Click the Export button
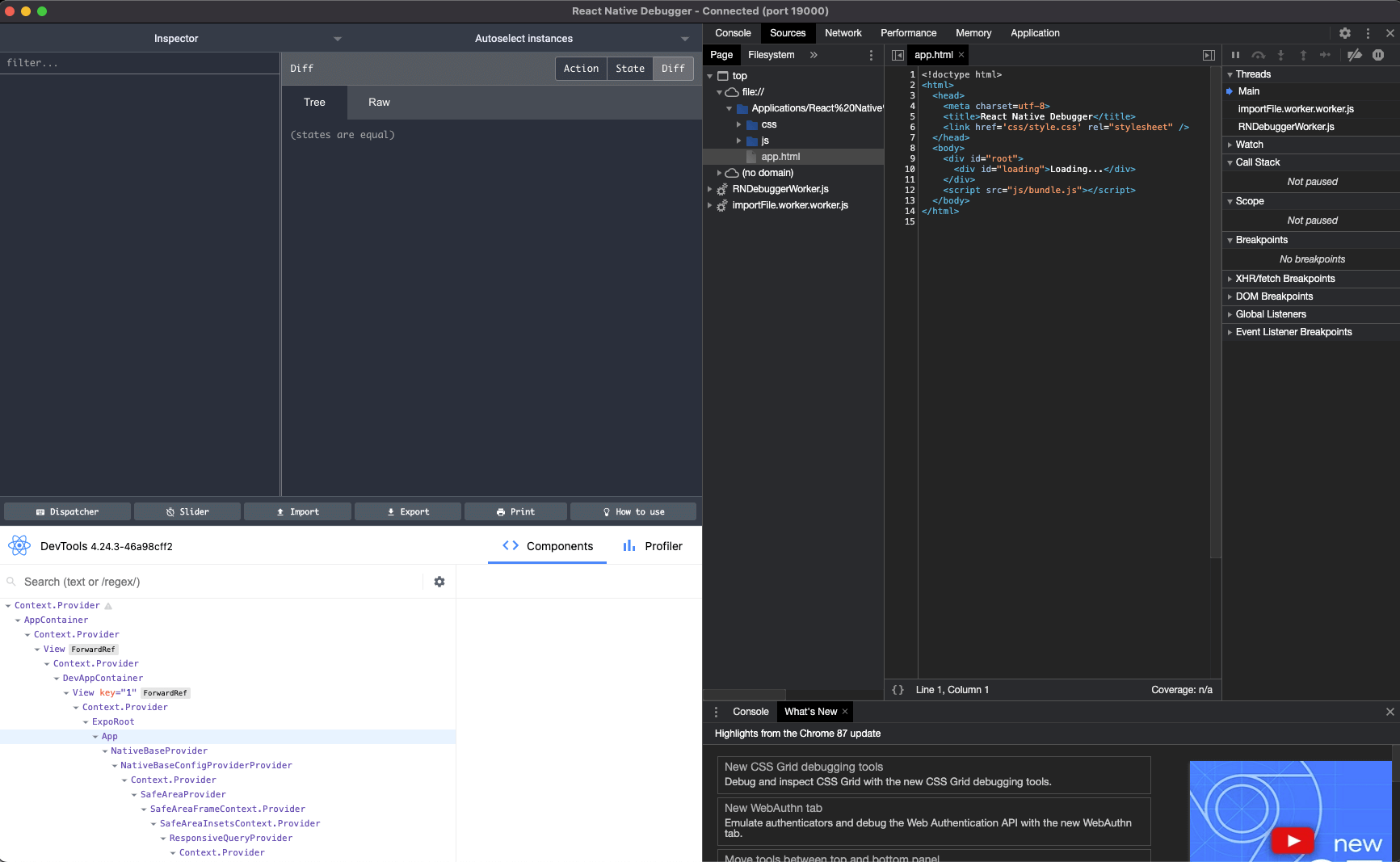 tap(408, 511)
